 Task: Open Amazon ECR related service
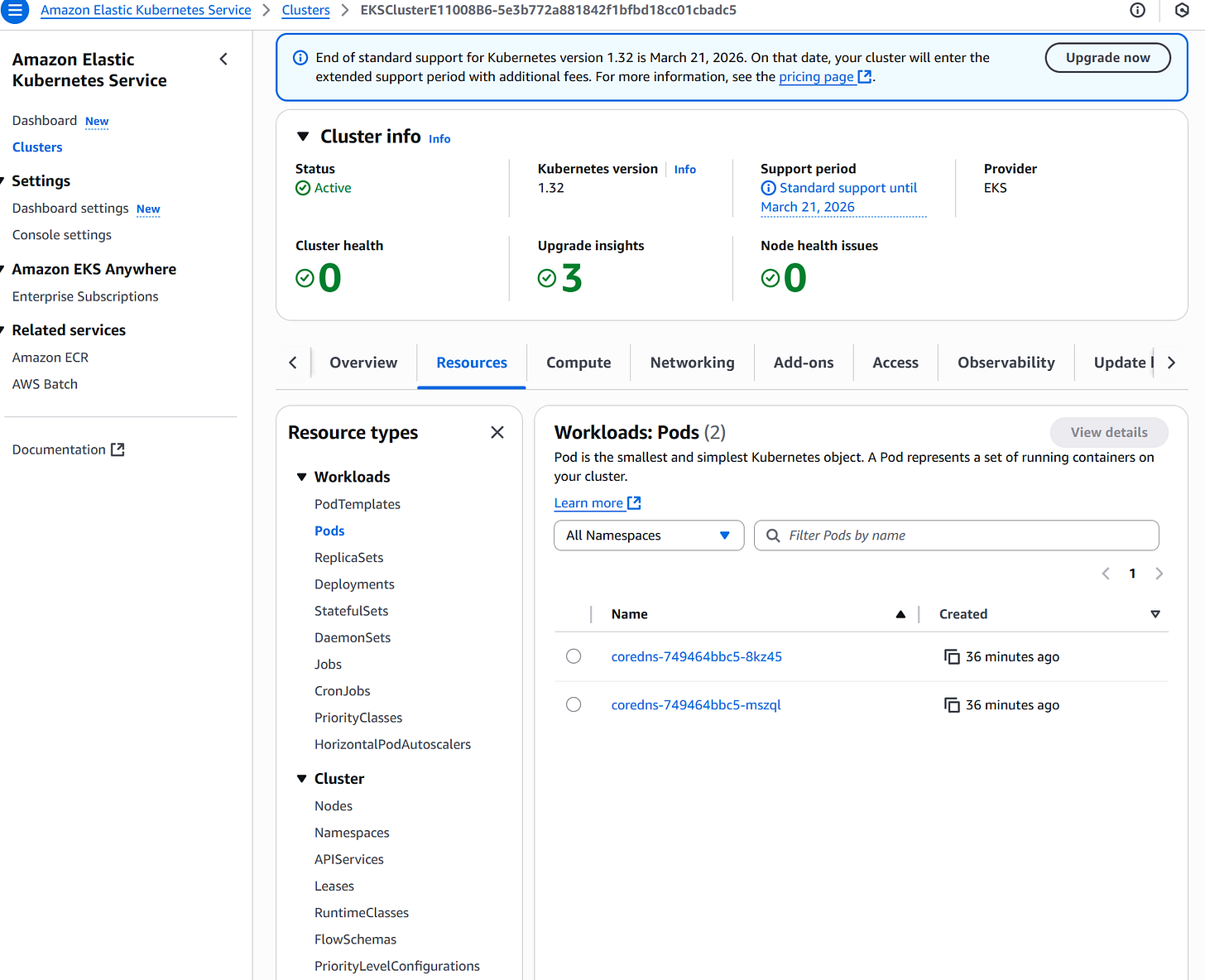tap(50, 358)
